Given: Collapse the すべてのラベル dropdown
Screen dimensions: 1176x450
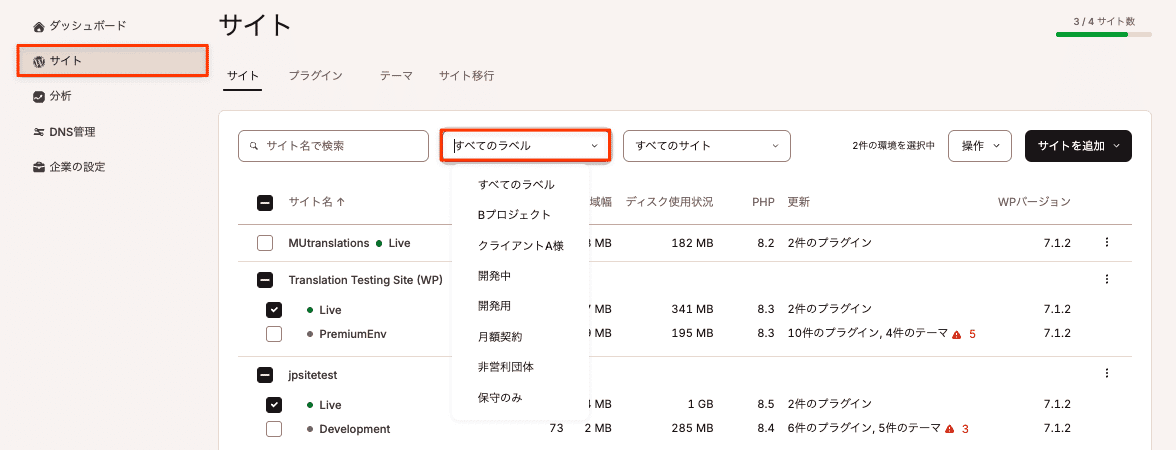Looking at the screenshot, I should [x=526, y=146].
